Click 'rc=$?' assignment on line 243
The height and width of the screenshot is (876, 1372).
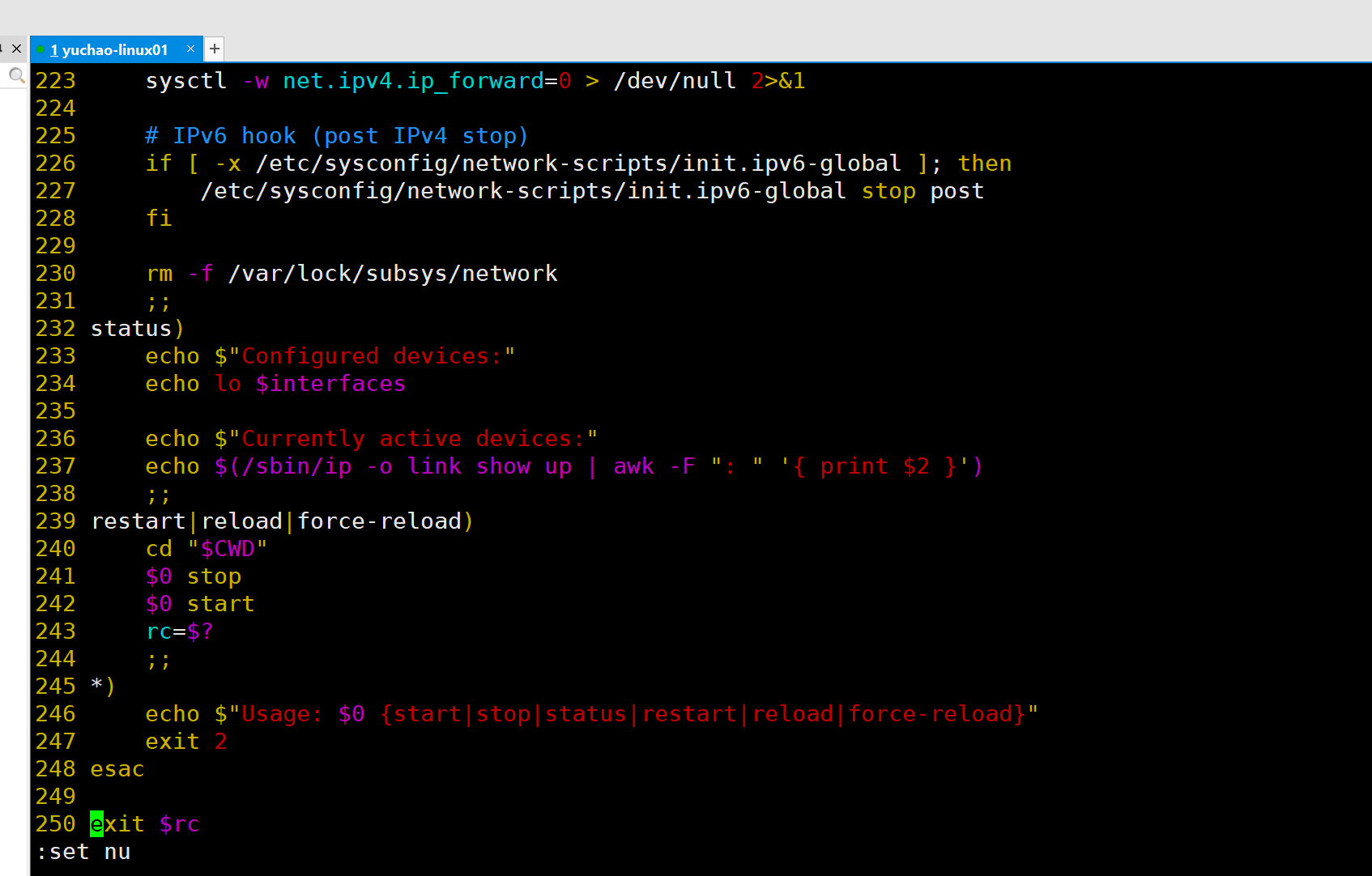[179, 631]
